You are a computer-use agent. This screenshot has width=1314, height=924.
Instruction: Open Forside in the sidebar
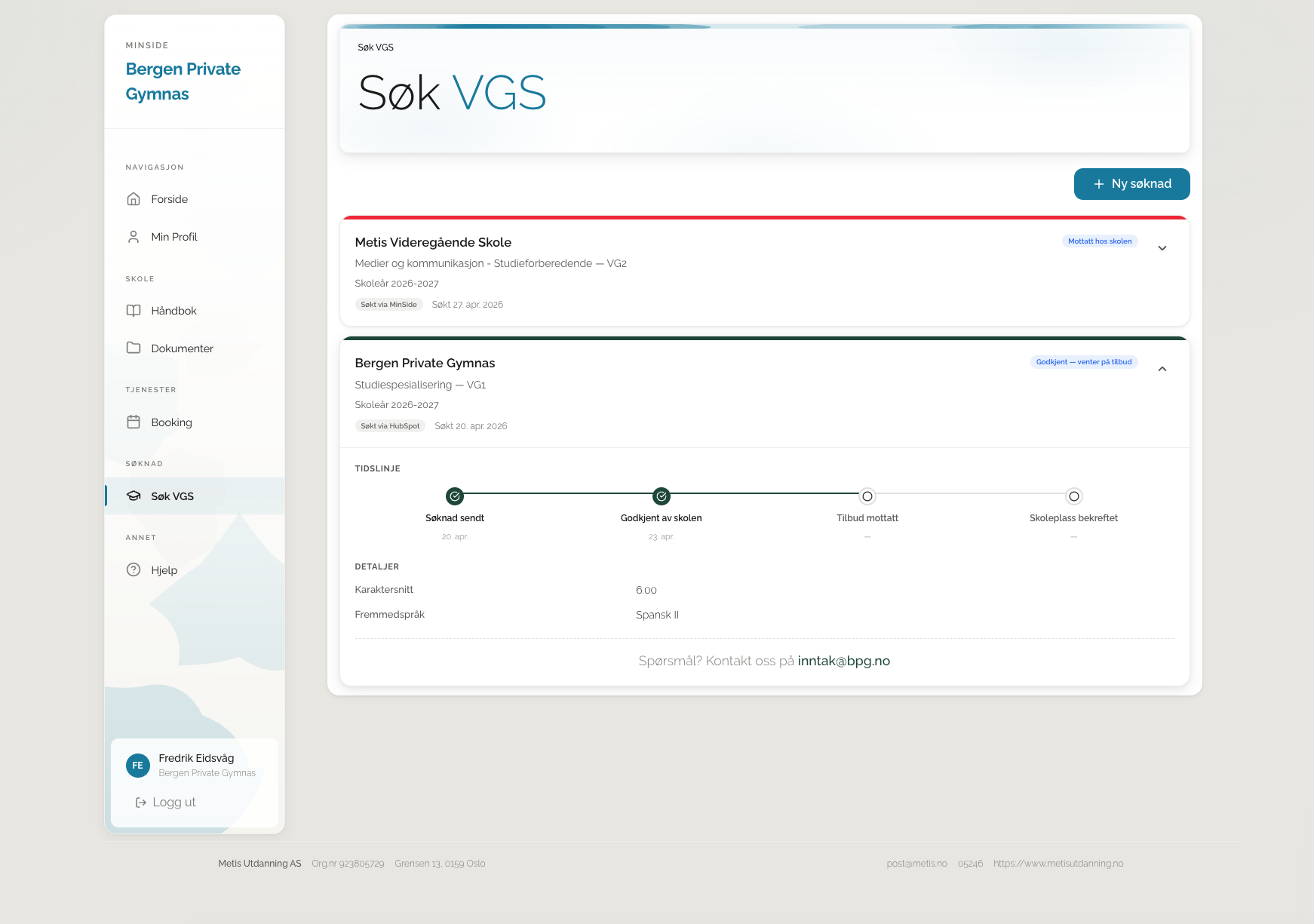coord(195,199)
